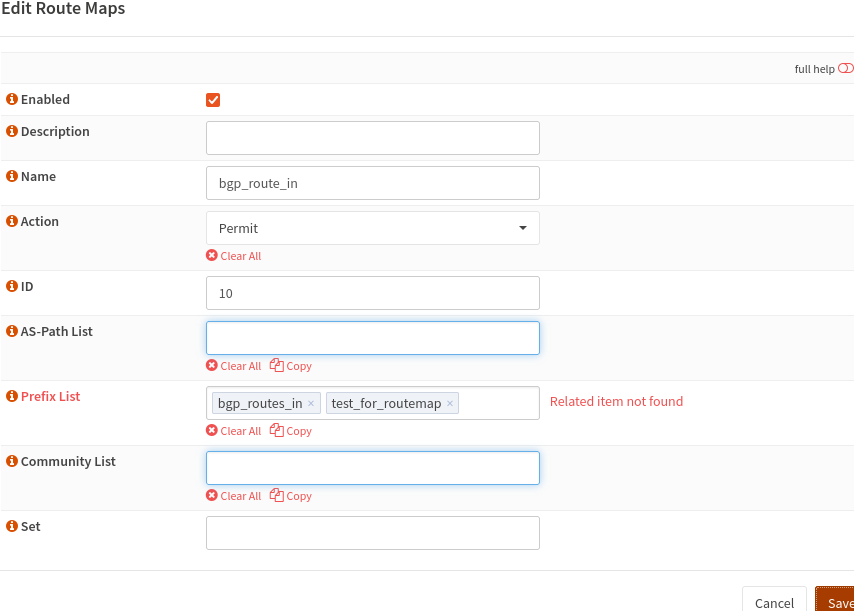Clear All under Prefix List
The image size is (854, 611).
pyautogui.click(x=234, y=431)
